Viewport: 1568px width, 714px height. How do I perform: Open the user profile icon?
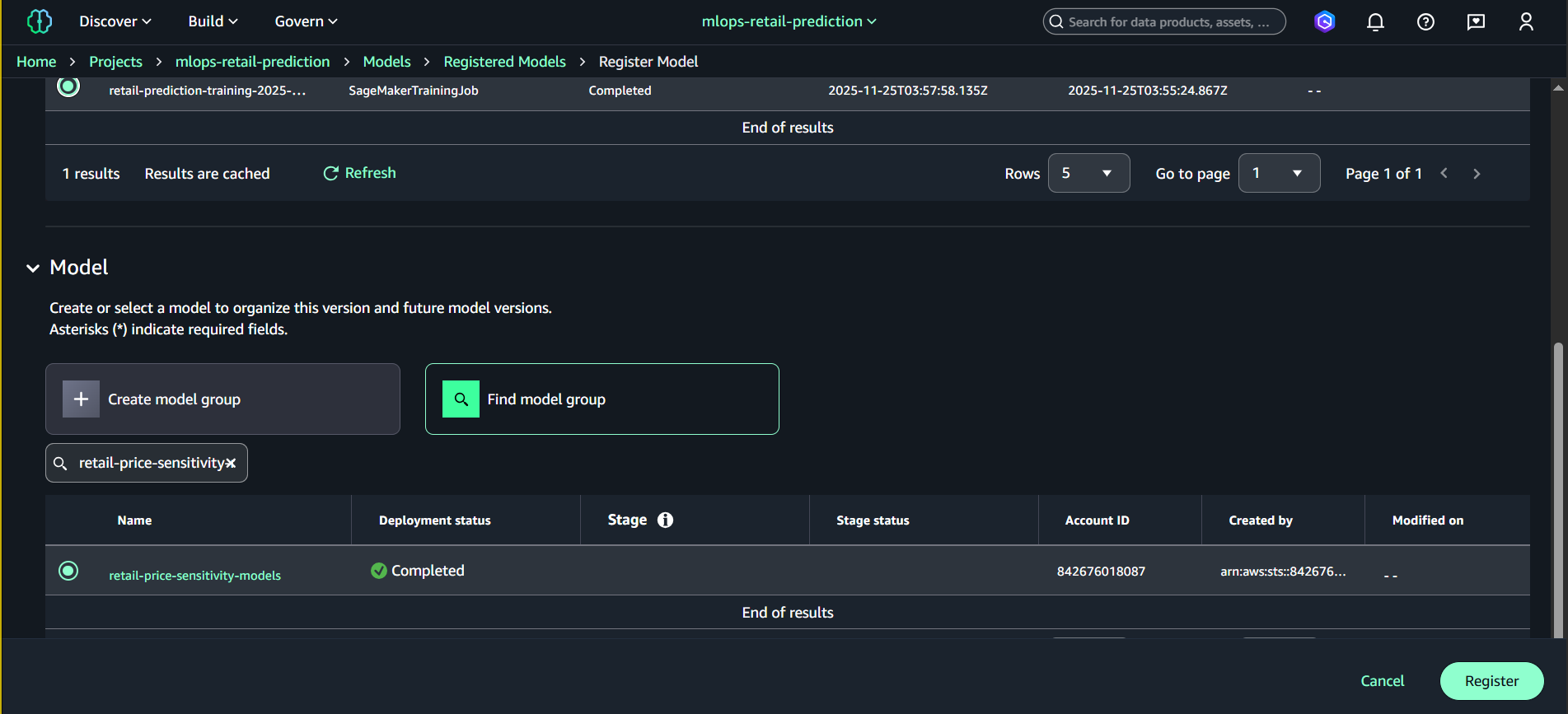coord(1526,22)
